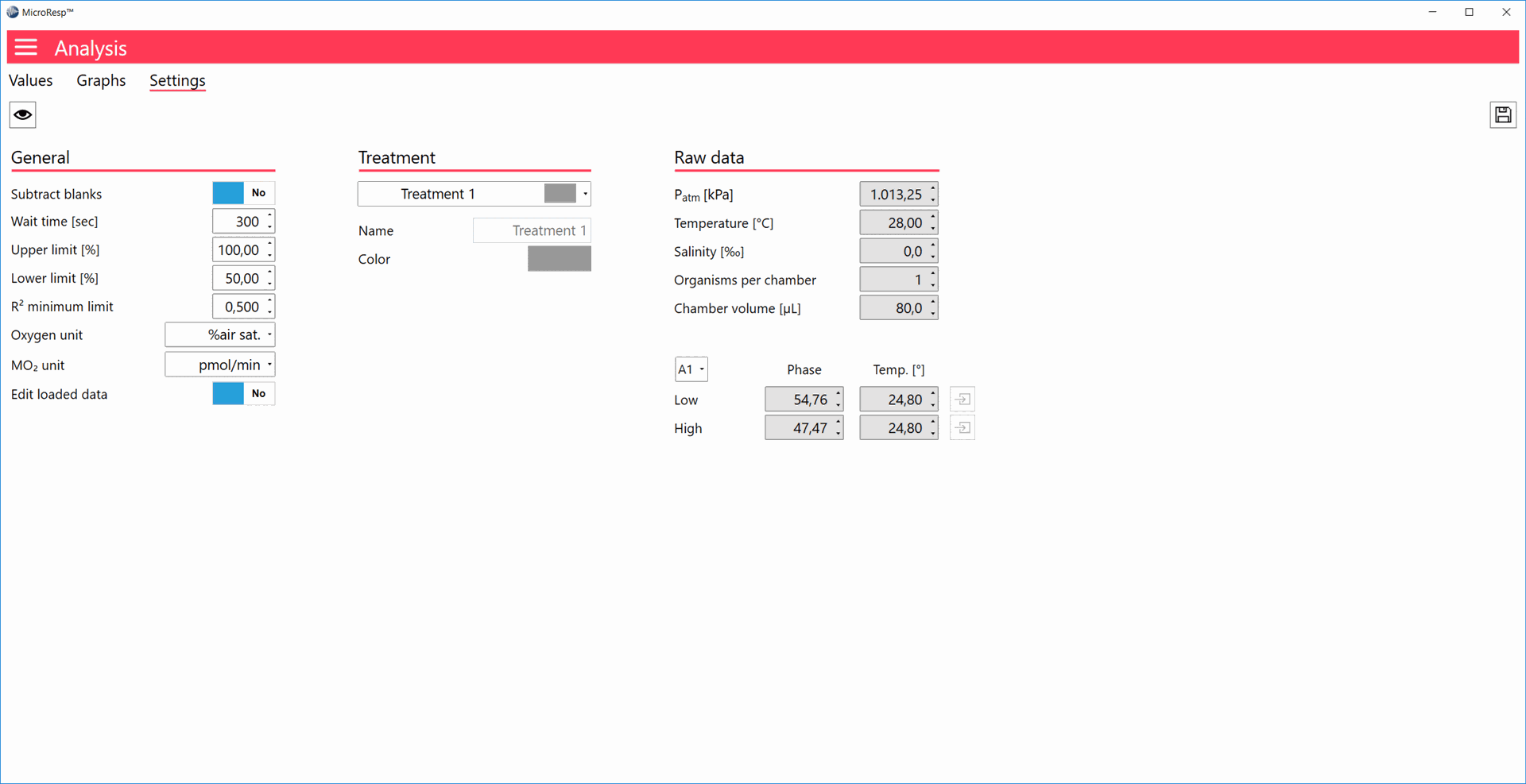Click the Salinity spinner arrows
1526x784 pixels.
pos(933,252)
